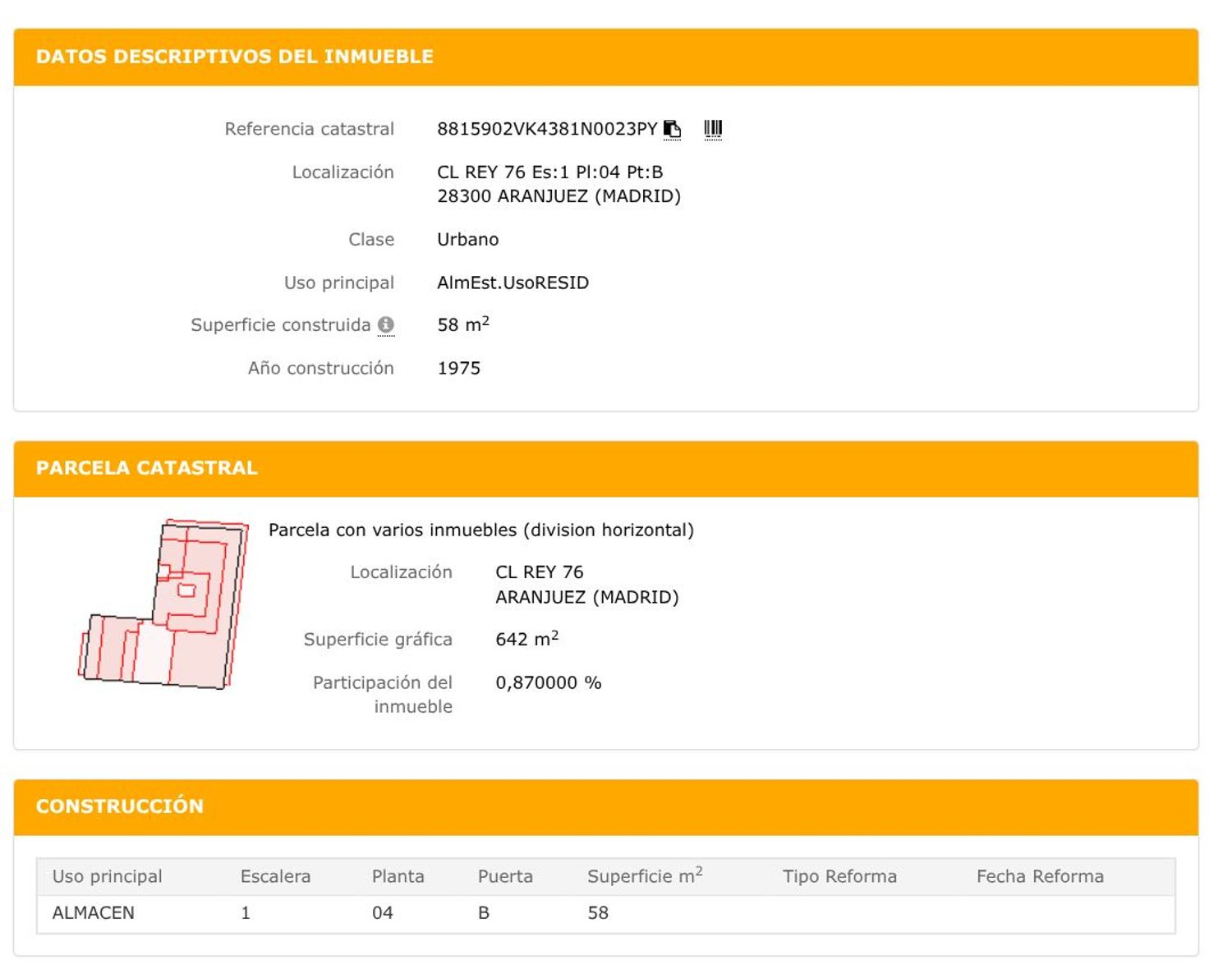
Task: Collapse the PARCELA CATASTRAL section header
Action: click(146, 468)
